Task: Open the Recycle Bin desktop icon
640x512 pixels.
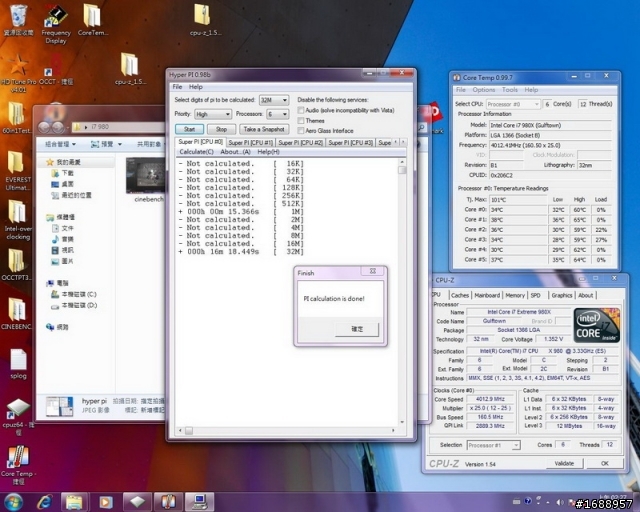Action: point(18,20)
